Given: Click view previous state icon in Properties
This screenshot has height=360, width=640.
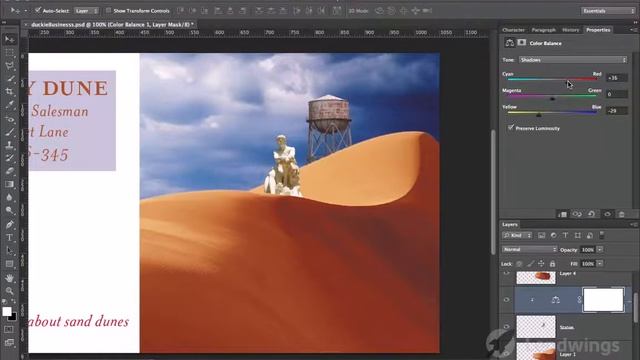Looking at the screenshot, I should [577, 214].
